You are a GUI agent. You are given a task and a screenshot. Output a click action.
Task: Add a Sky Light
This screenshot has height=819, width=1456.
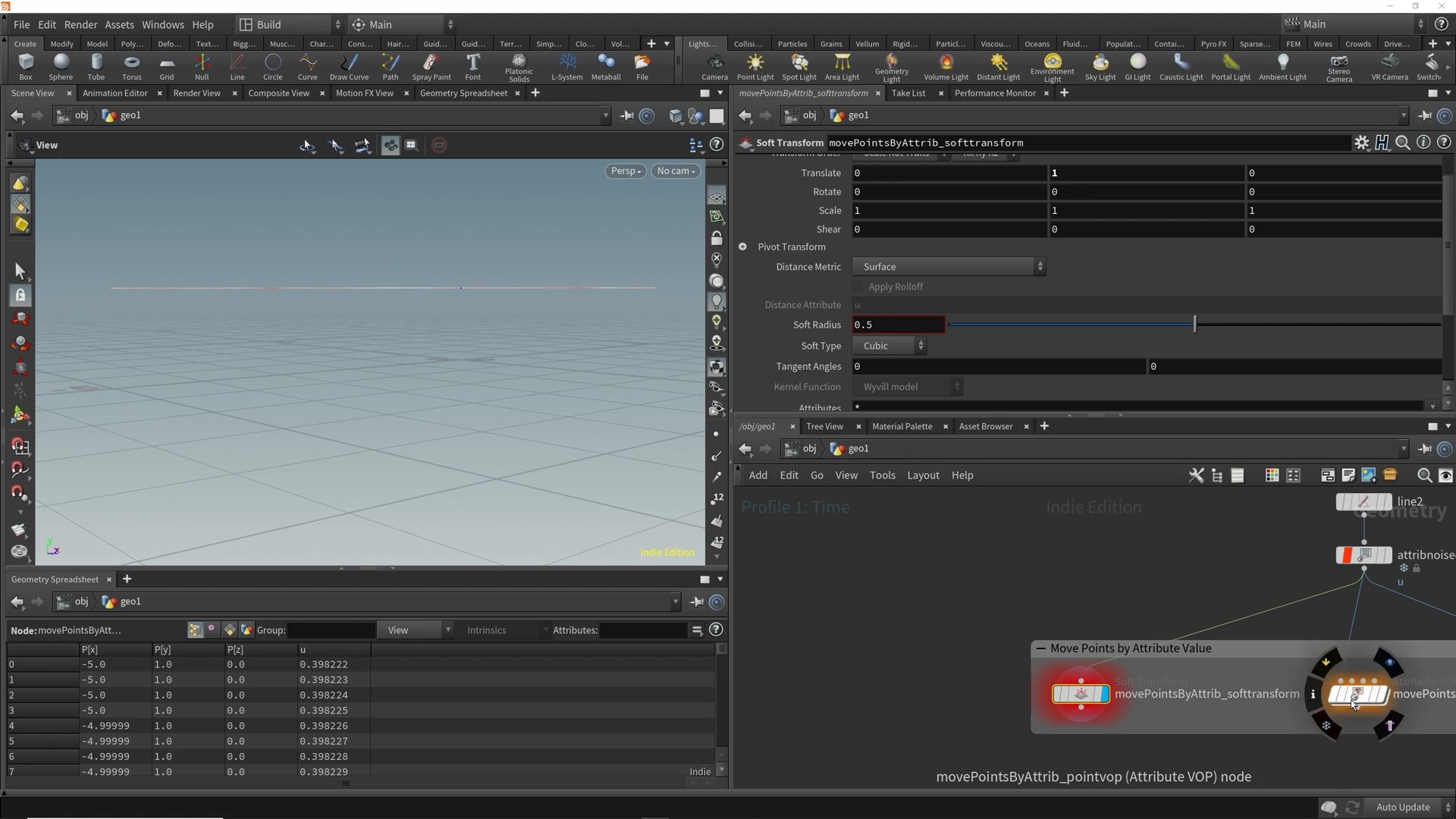point(1100,67)
